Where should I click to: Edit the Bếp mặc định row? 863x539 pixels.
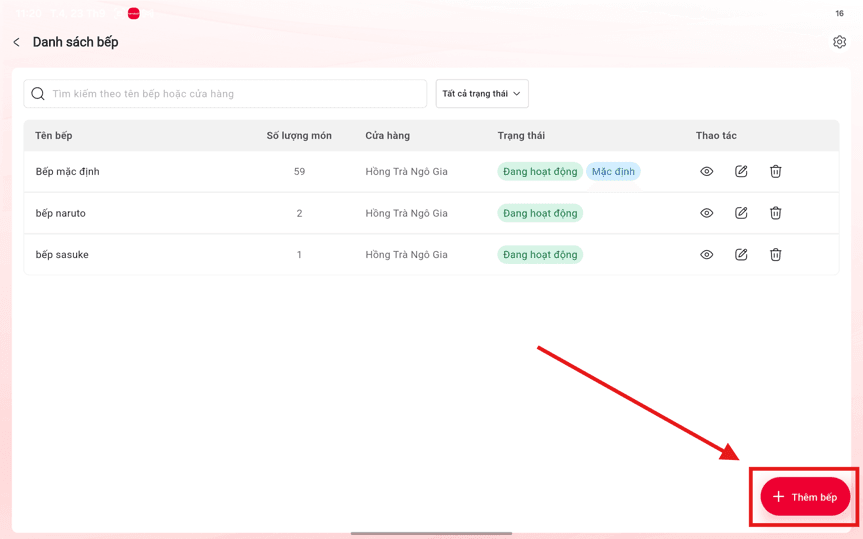741,171
